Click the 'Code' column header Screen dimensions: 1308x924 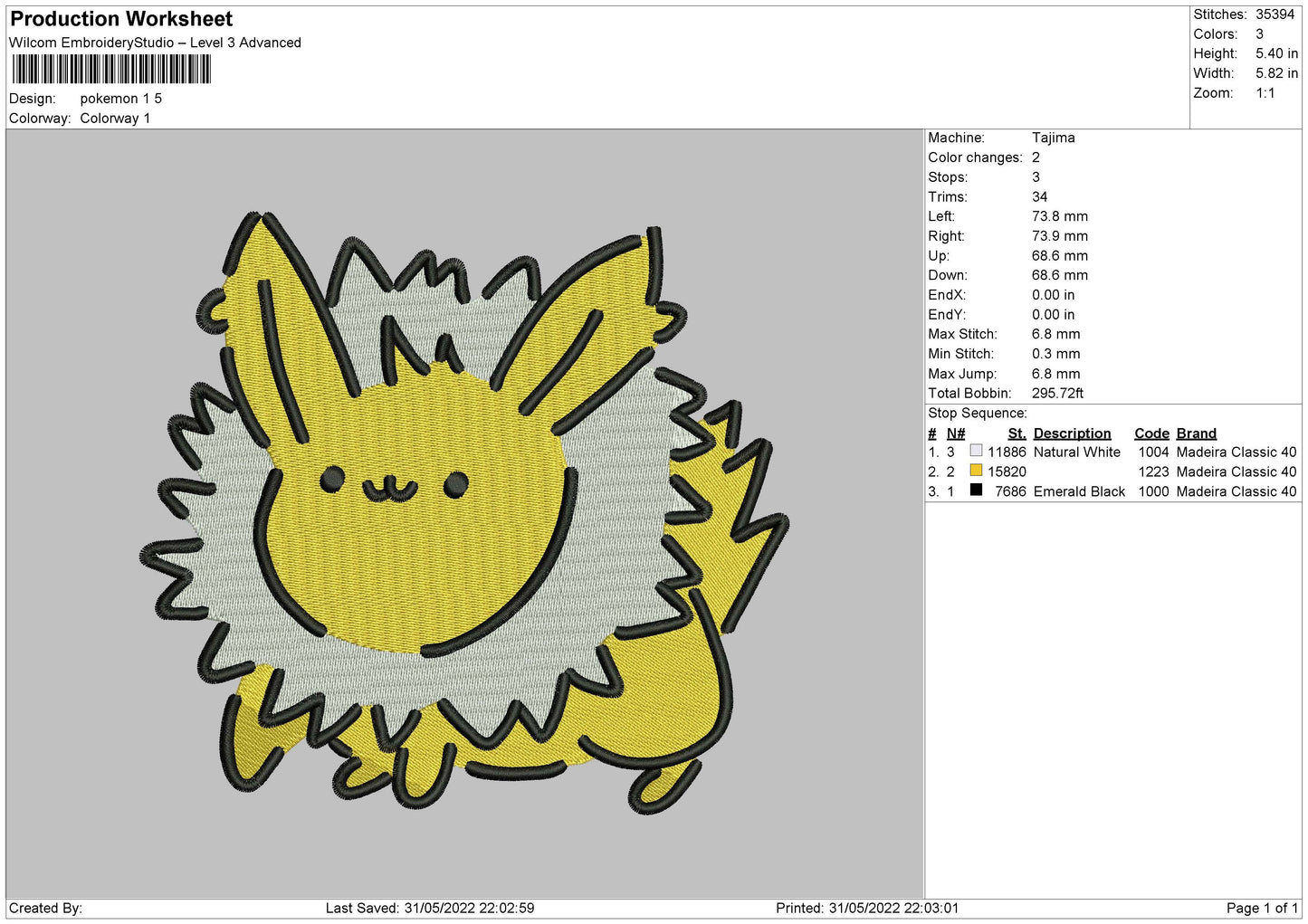click(x=1151, y=433)
